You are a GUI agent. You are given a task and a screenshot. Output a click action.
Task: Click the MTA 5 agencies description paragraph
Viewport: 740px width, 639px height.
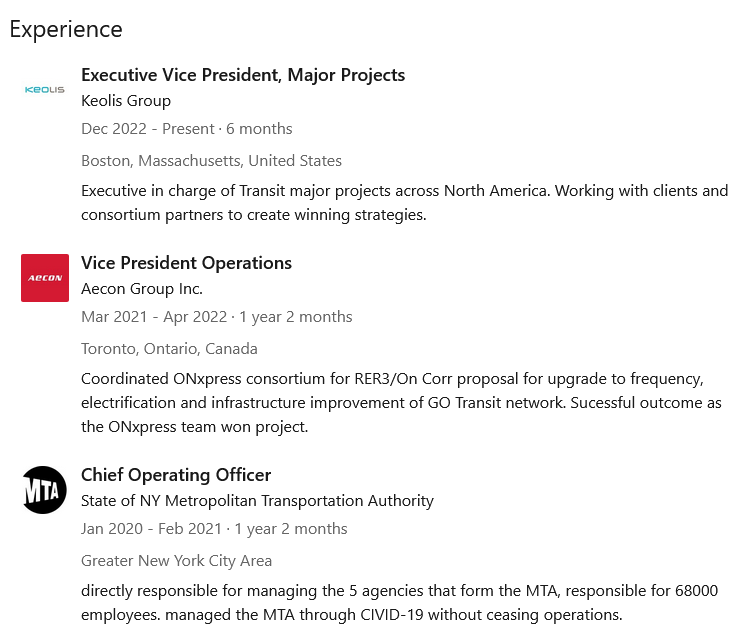point(398,603)
